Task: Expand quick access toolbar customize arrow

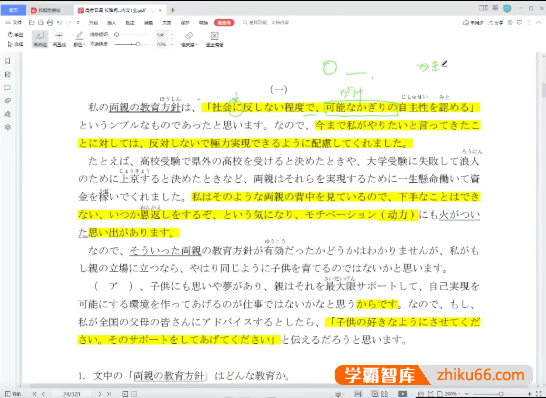Action: 78,23
